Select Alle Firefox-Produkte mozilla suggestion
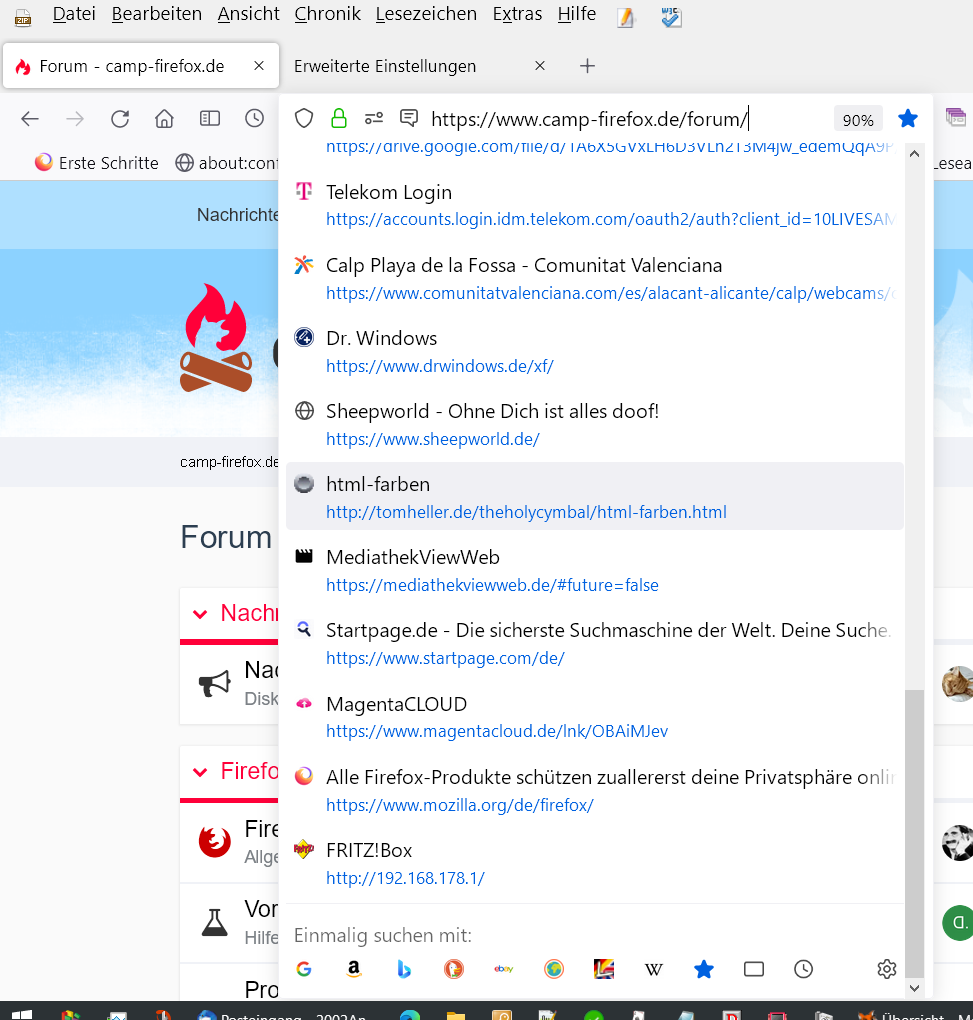The height and width of the screenshot is (1020, 973). (x=595, y=790)
